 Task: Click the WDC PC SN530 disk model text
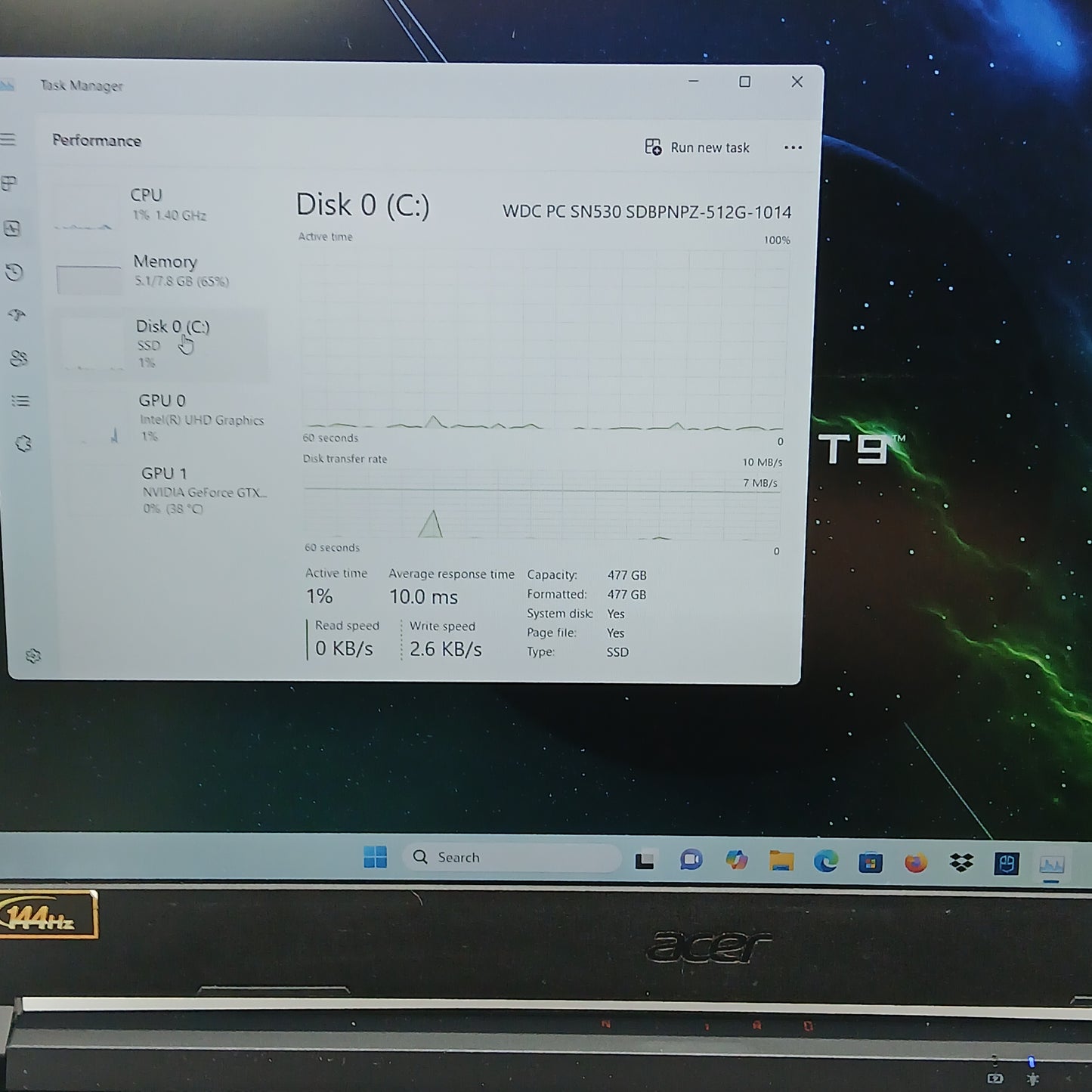[x=647, y=212]
